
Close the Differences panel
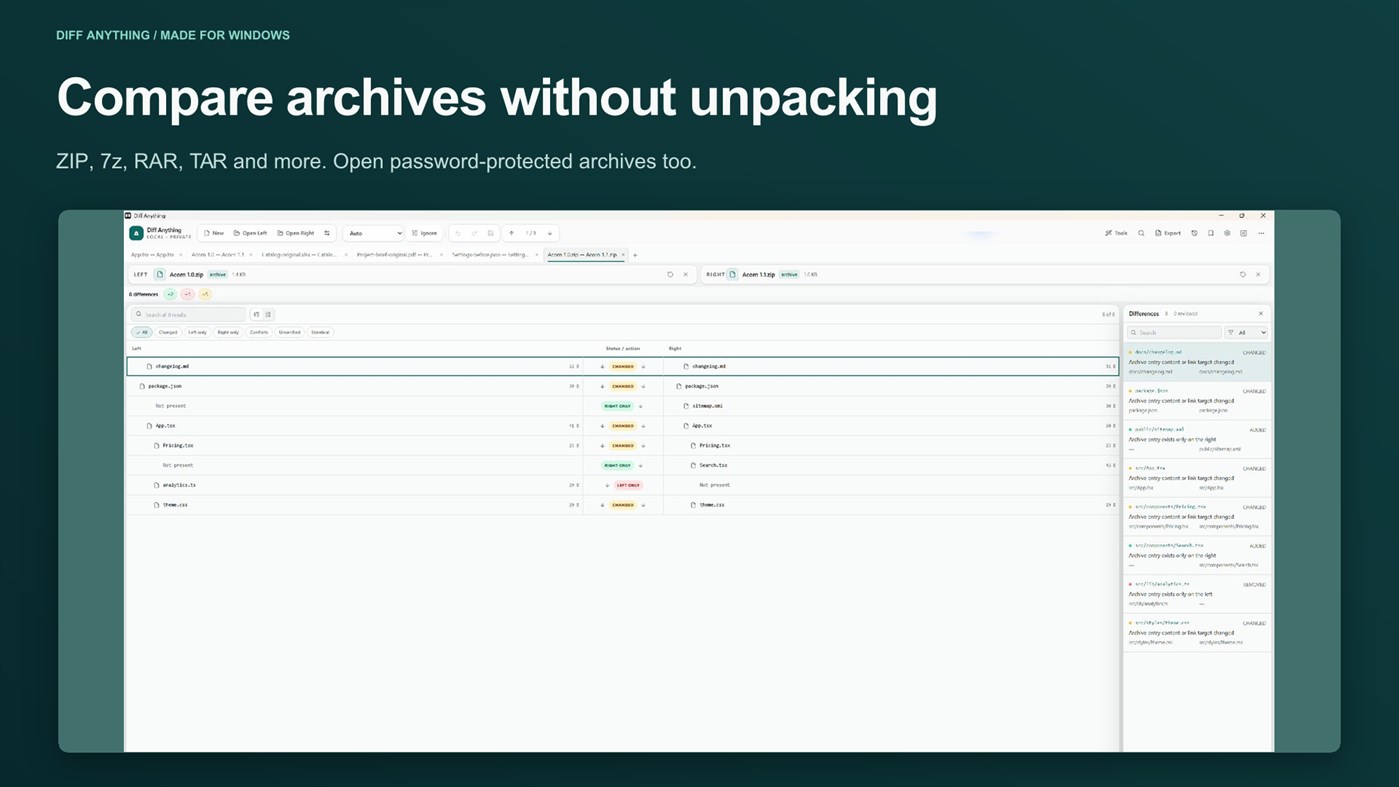pos(1260,314)
